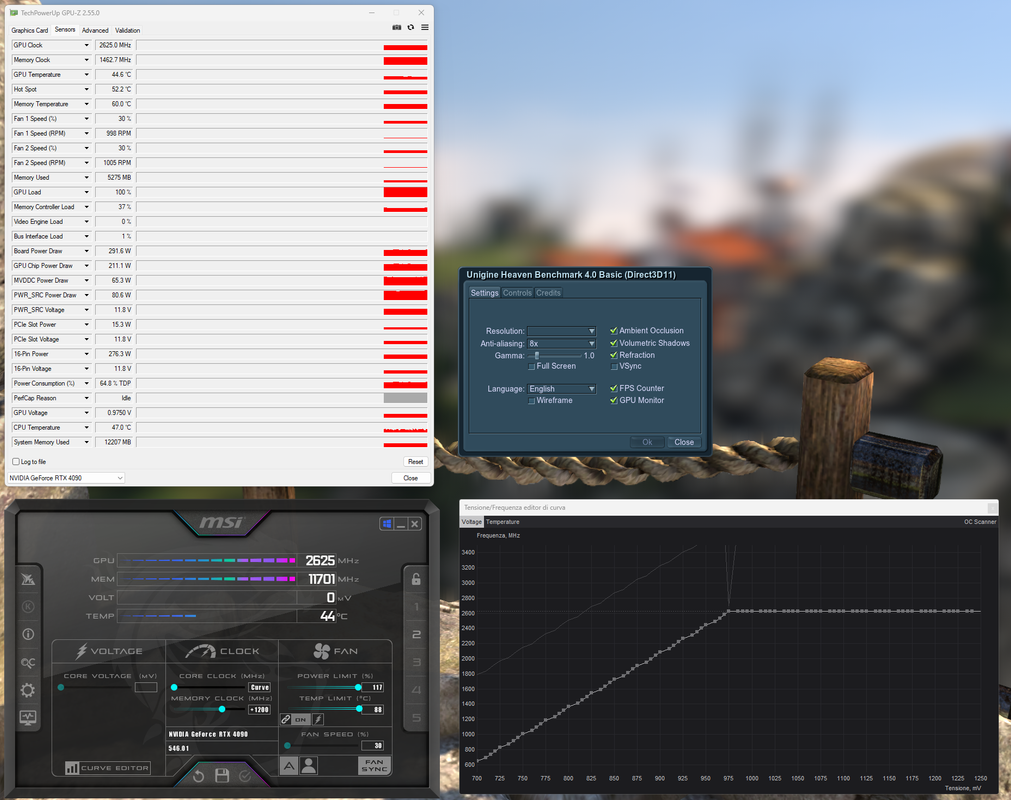Select user-defined fan control icon

click(x=309, y=766)
